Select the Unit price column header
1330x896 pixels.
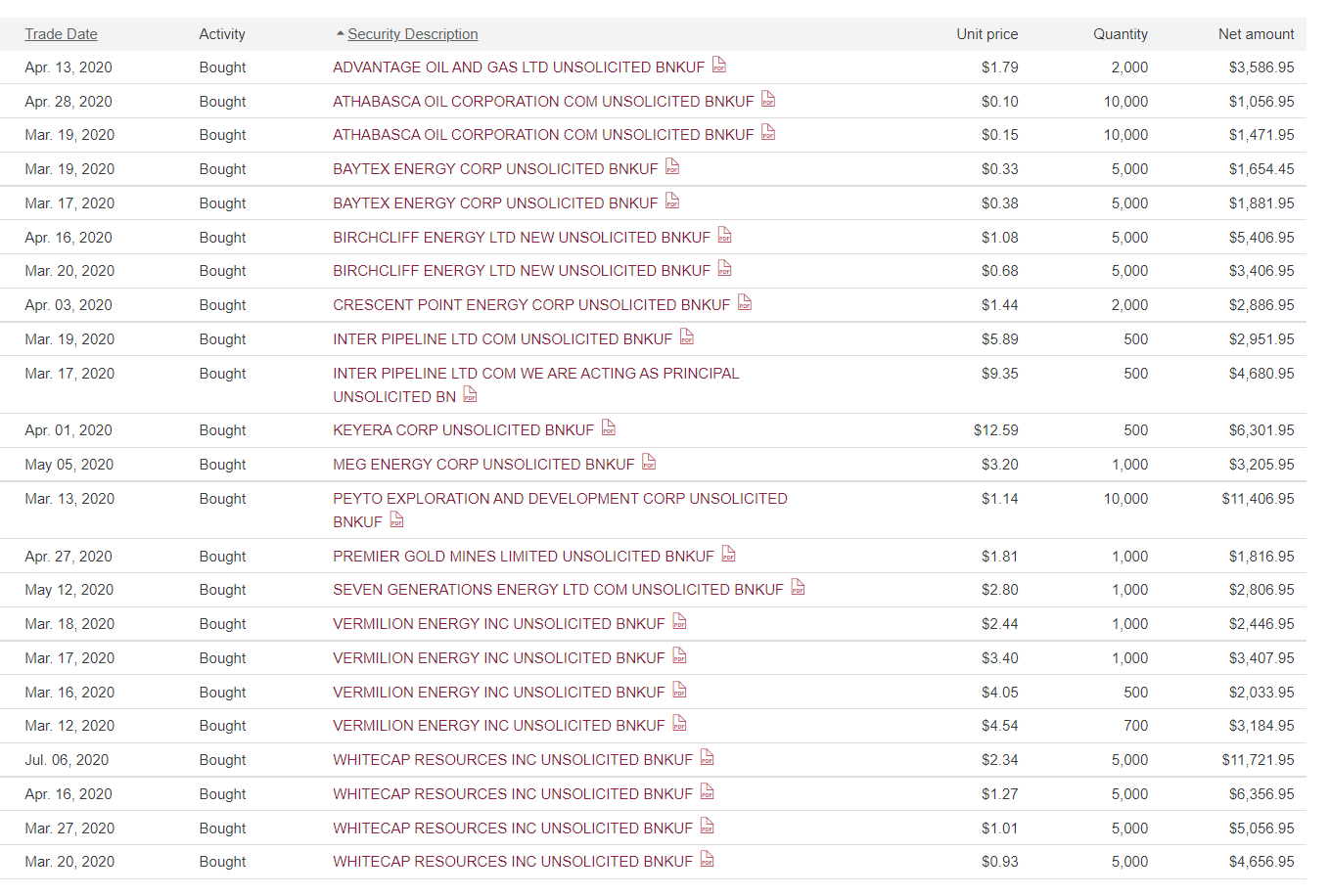point(987,34)
